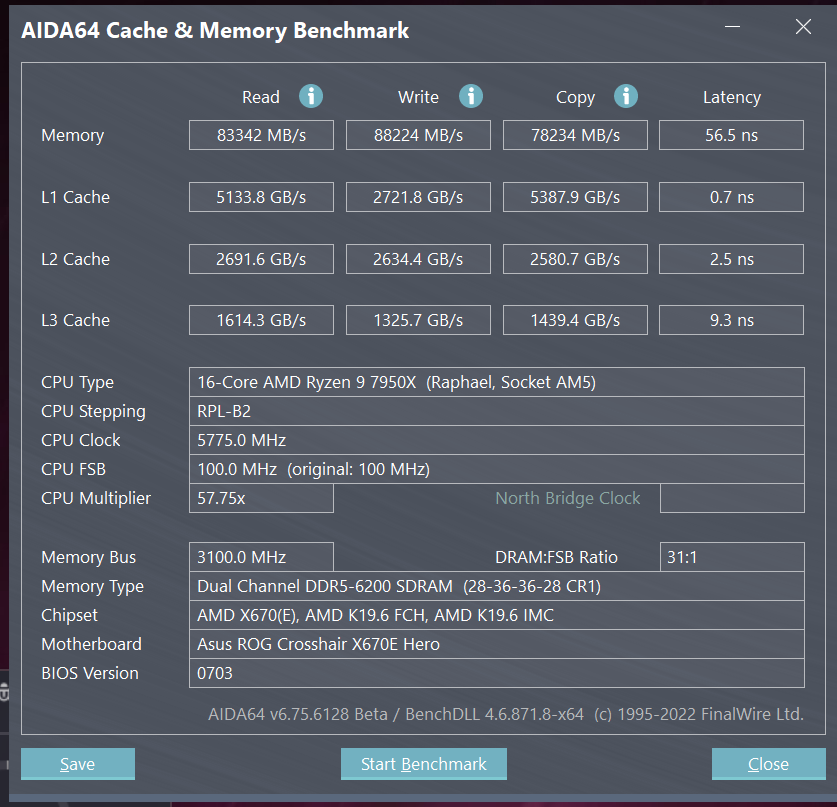Viewport: 837px width, 807px height.
Task: Click the L3 Cache Latency 9.3 ns box
Action: (731, 320)
